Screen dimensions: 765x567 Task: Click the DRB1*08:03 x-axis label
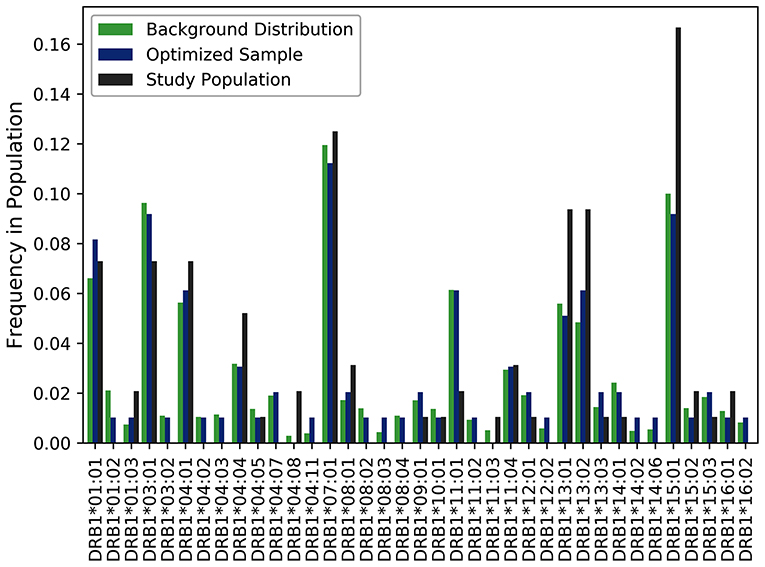click(384, 508)
